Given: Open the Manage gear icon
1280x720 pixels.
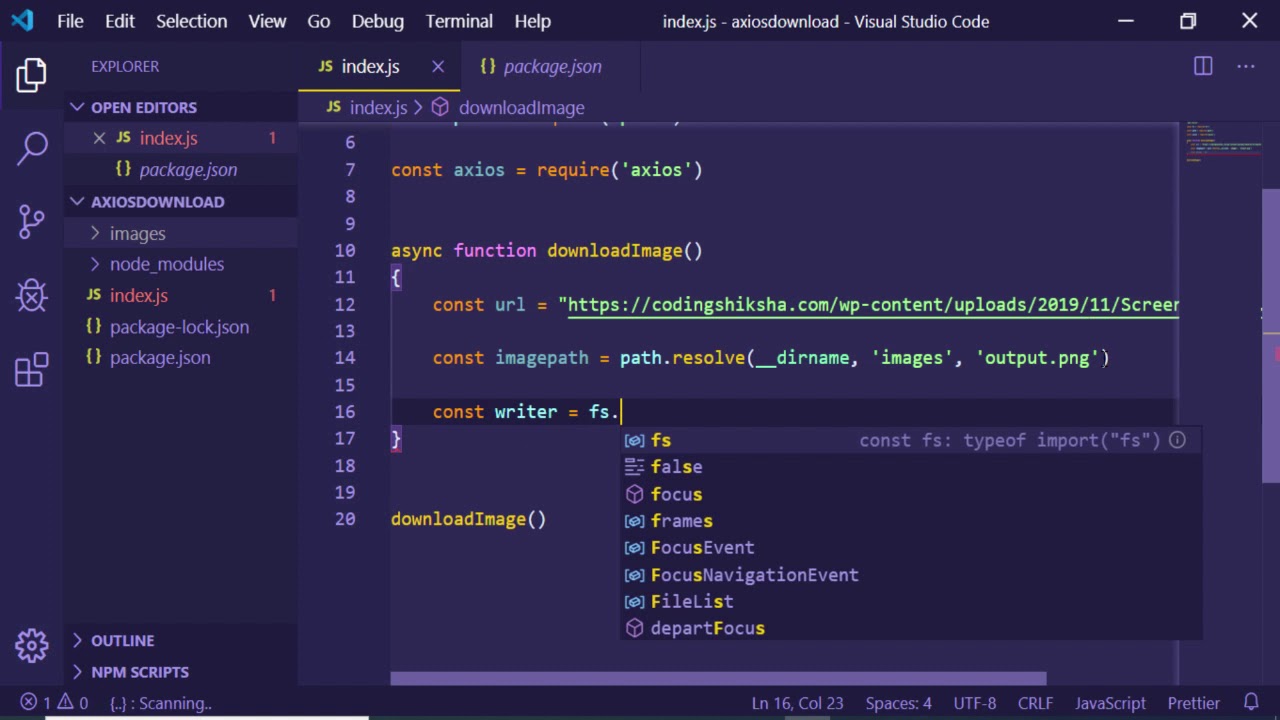Looking at the screenshot, I should point(31,645).
